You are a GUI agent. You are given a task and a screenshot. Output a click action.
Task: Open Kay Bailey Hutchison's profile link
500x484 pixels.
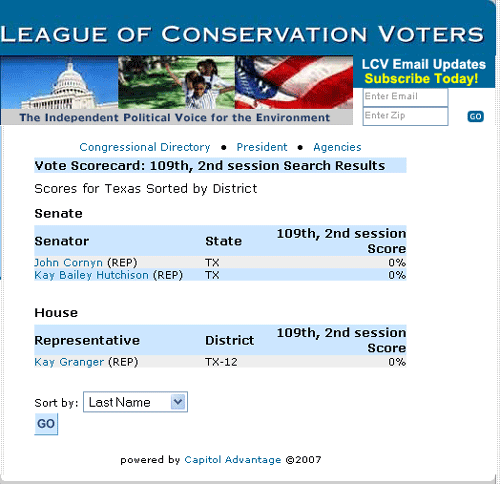tap(91, 275)
